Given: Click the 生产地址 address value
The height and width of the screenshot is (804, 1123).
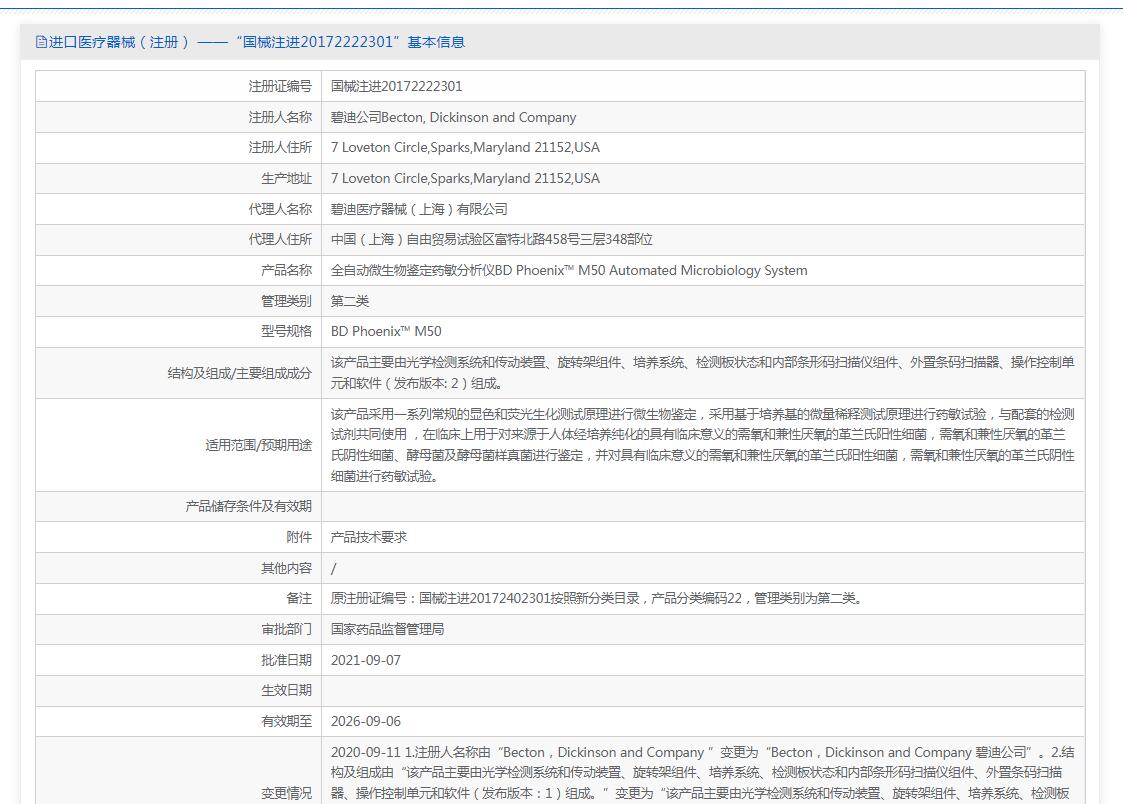Looking at the screenshot, I should tap(465, 179).
